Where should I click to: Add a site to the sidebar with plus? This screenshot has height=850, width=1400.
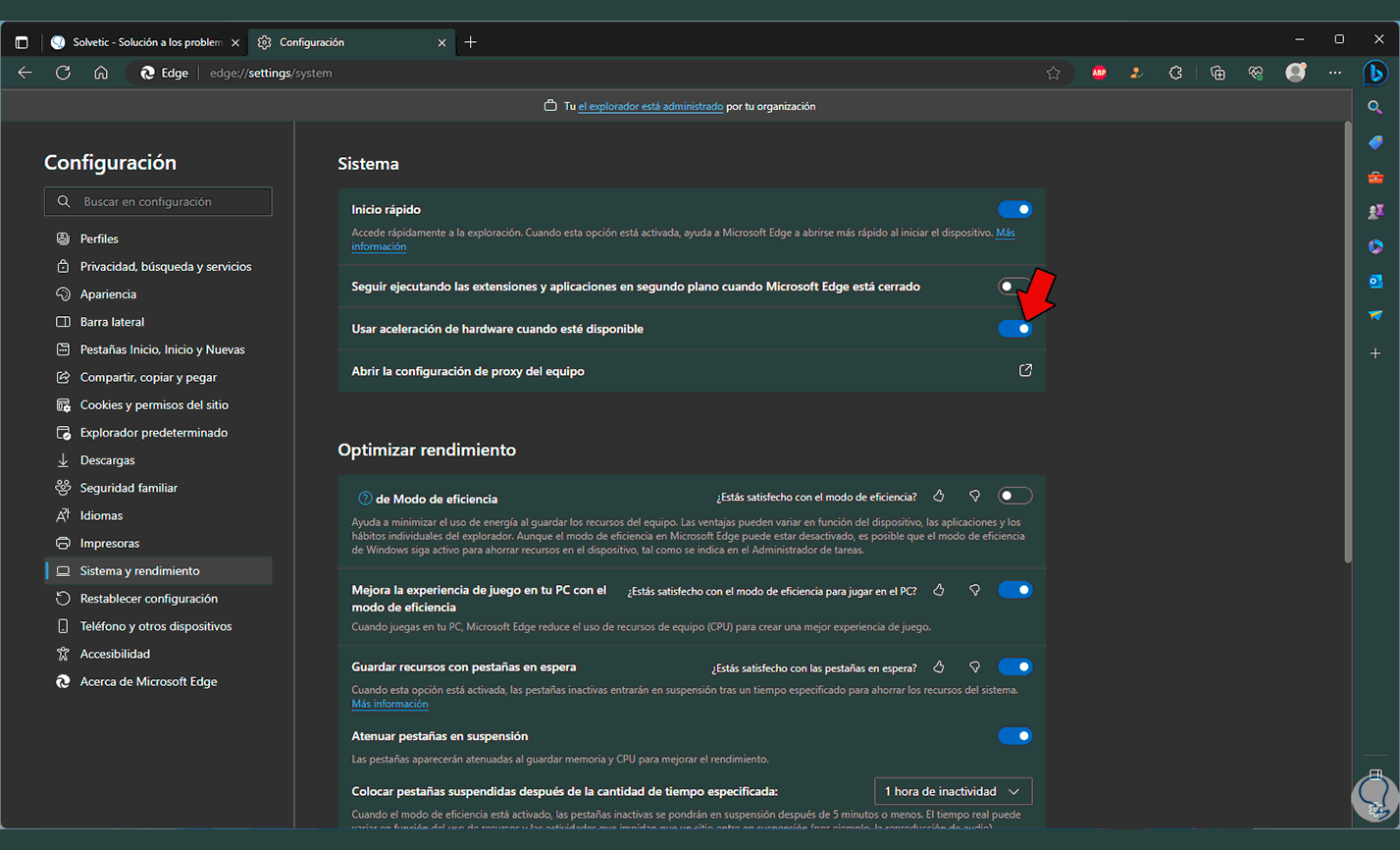[1375, 353]
